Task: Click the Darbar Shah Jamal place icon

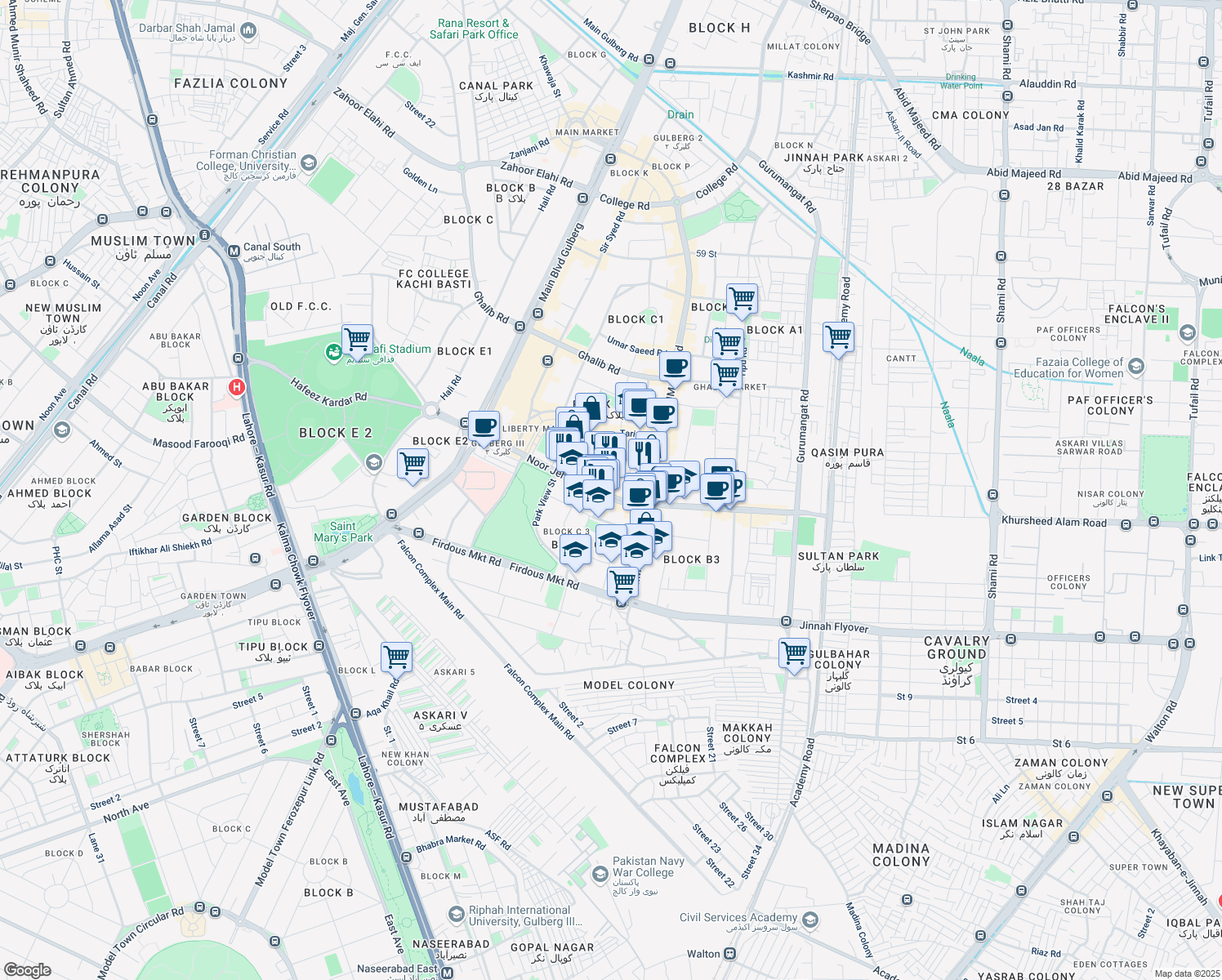Action: tap(248, 31)
